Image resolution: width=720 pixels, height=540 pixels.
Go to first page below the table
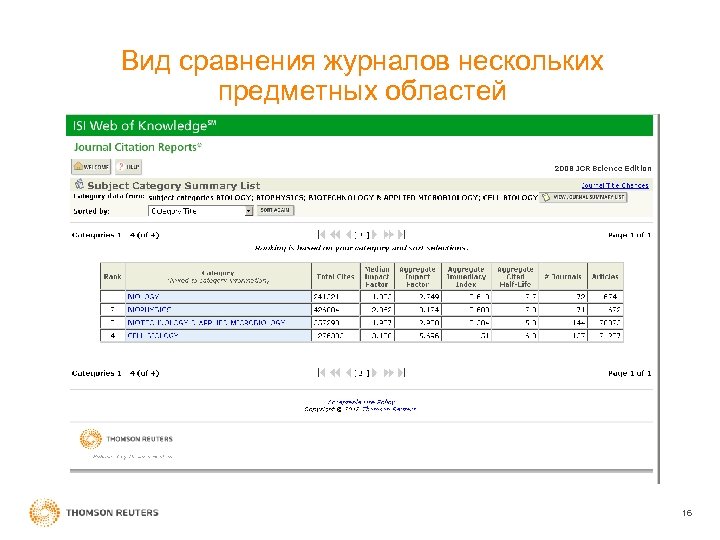point(321,373)
